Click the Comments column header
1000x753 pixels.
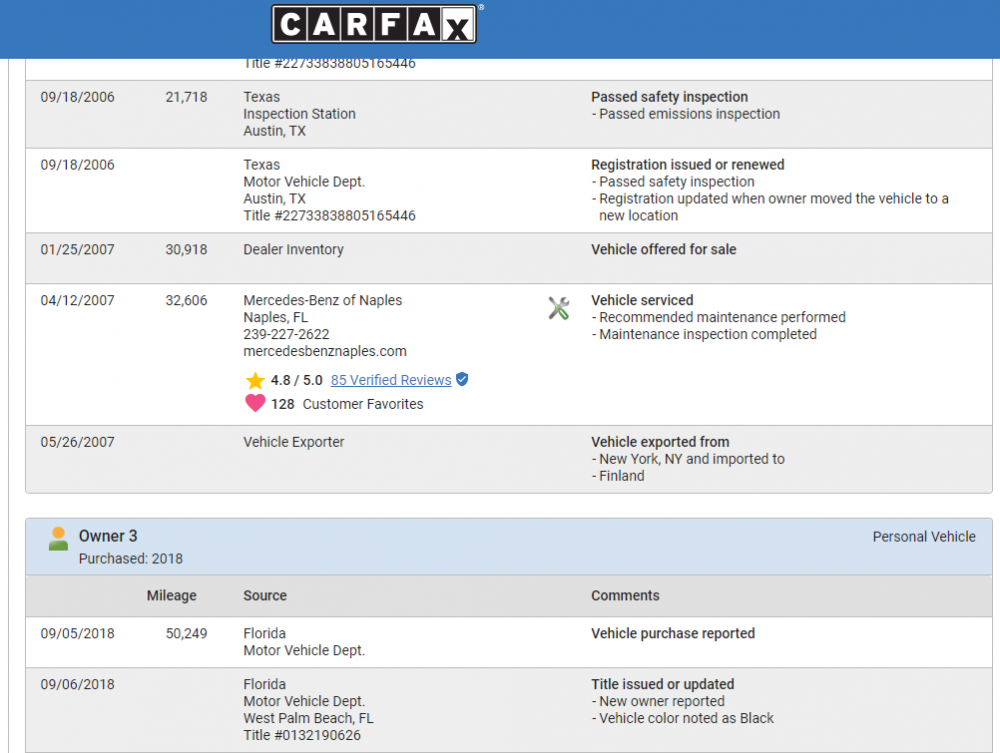[x=625, y=596]
